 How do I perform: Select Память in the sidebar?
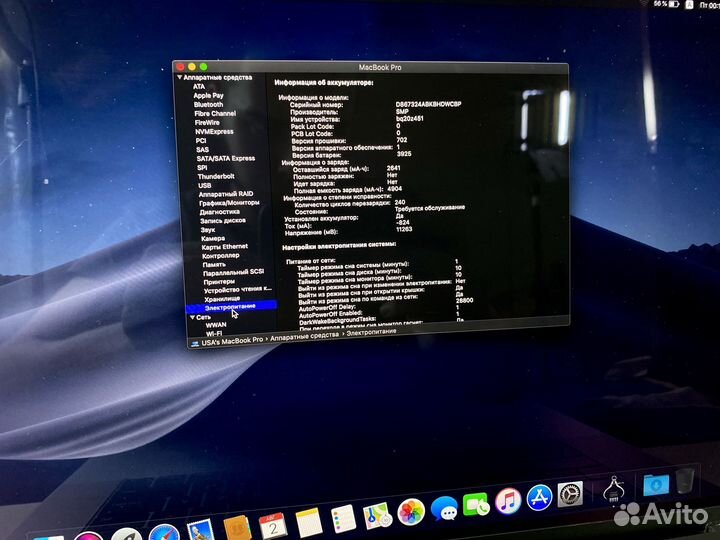pyautogui.click(x=214, y=264)
